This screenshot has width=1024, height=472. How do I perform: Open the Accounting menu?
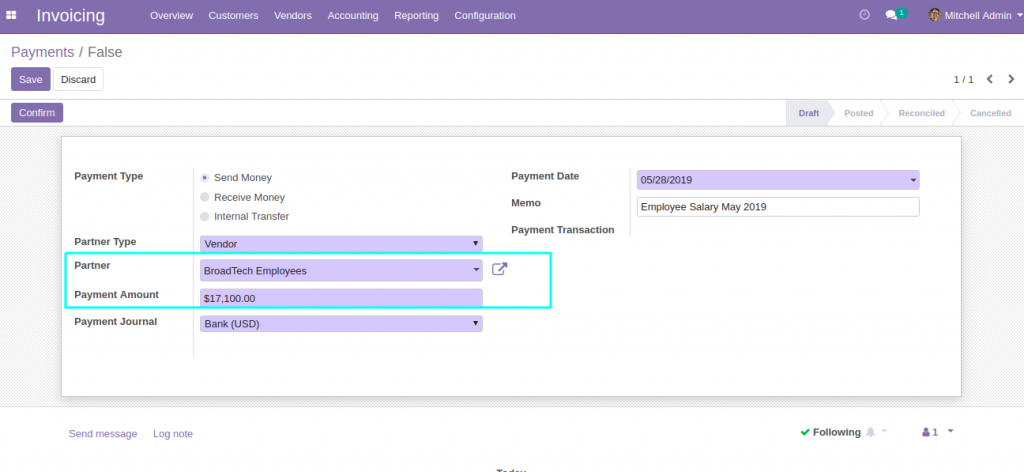353,15
